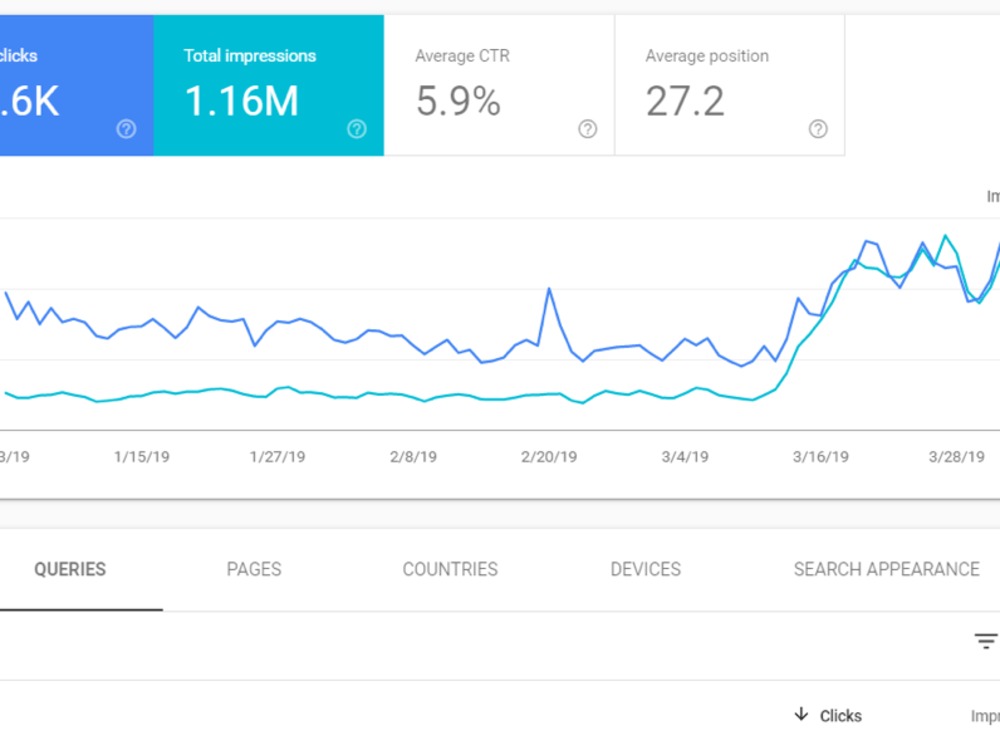Open help icon on Total impressions card
1000x750 pixels.
(x=357, y=129)
